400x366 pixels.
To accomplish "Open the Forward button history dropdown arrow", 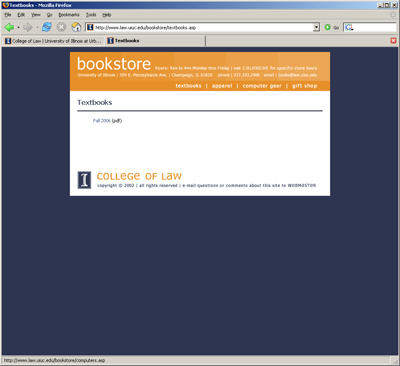I will [37, 27].
